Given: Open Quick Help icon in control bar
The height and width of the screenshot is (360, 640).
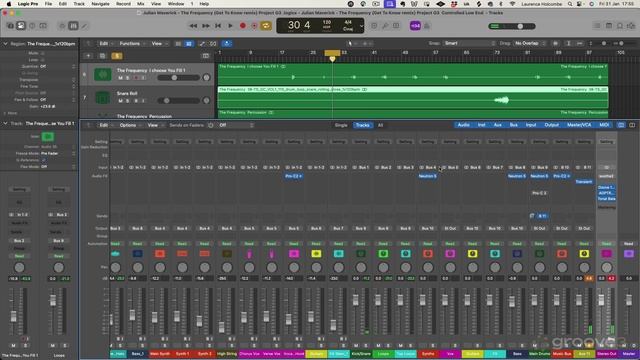Looking at the screenshot, I should (x=32, y=26).
